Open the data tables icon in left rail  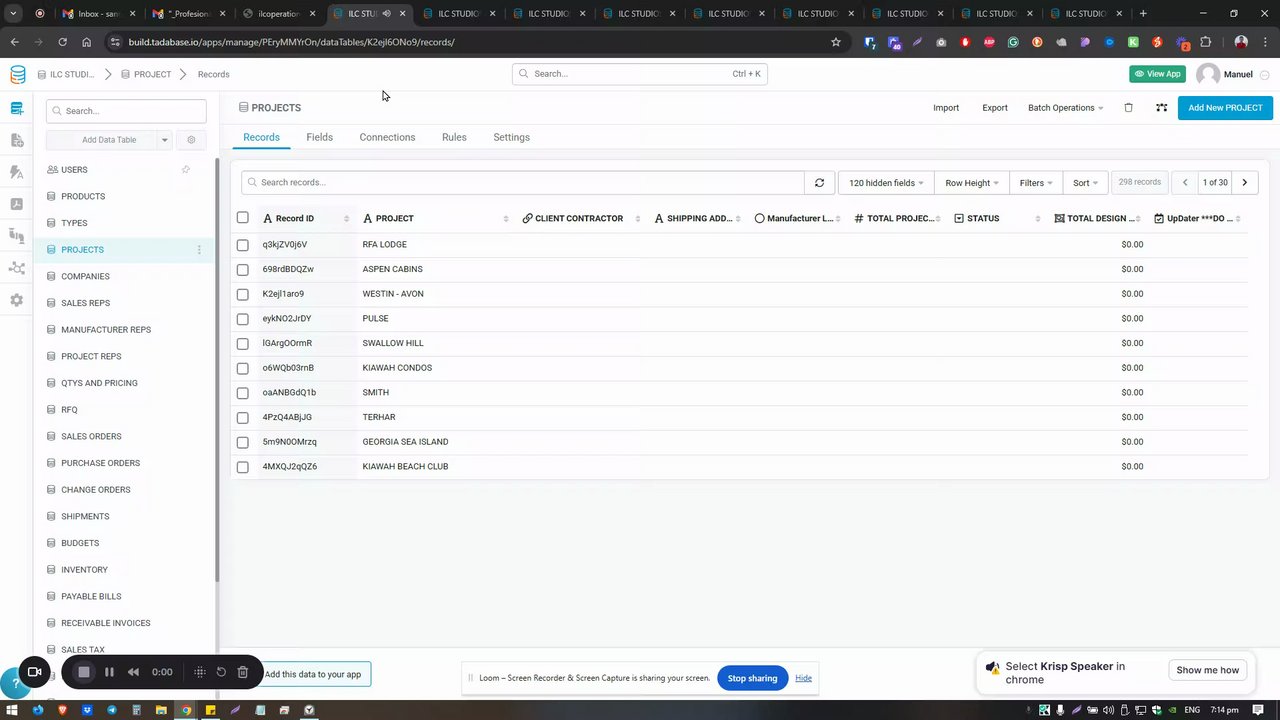point(16,108)
